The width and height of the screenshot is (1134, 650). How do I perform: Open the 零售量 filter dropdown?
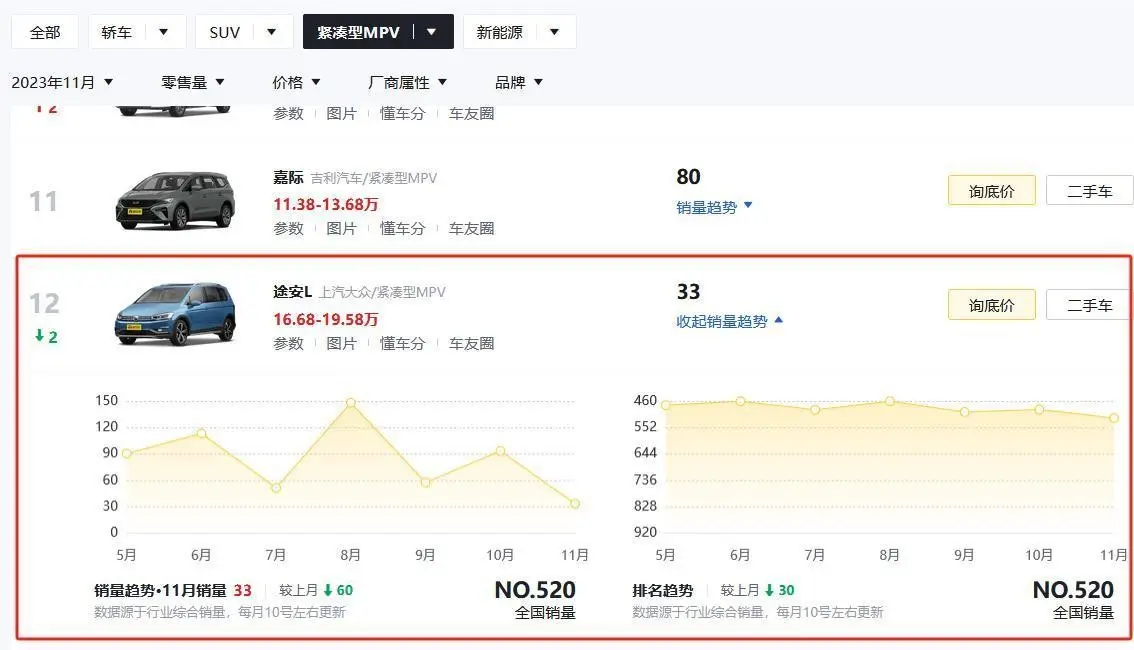[192, 82]
